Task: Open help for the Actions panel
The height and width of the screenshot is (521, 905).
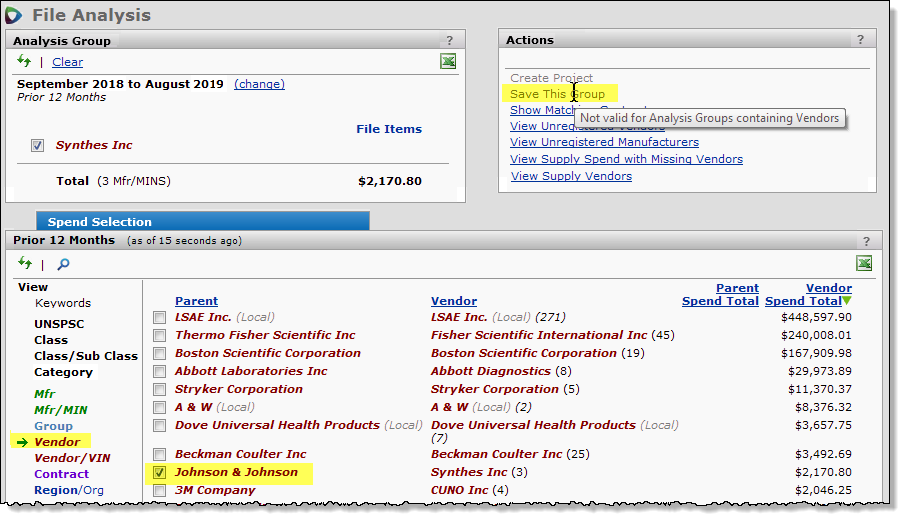Action: (860, 40)
